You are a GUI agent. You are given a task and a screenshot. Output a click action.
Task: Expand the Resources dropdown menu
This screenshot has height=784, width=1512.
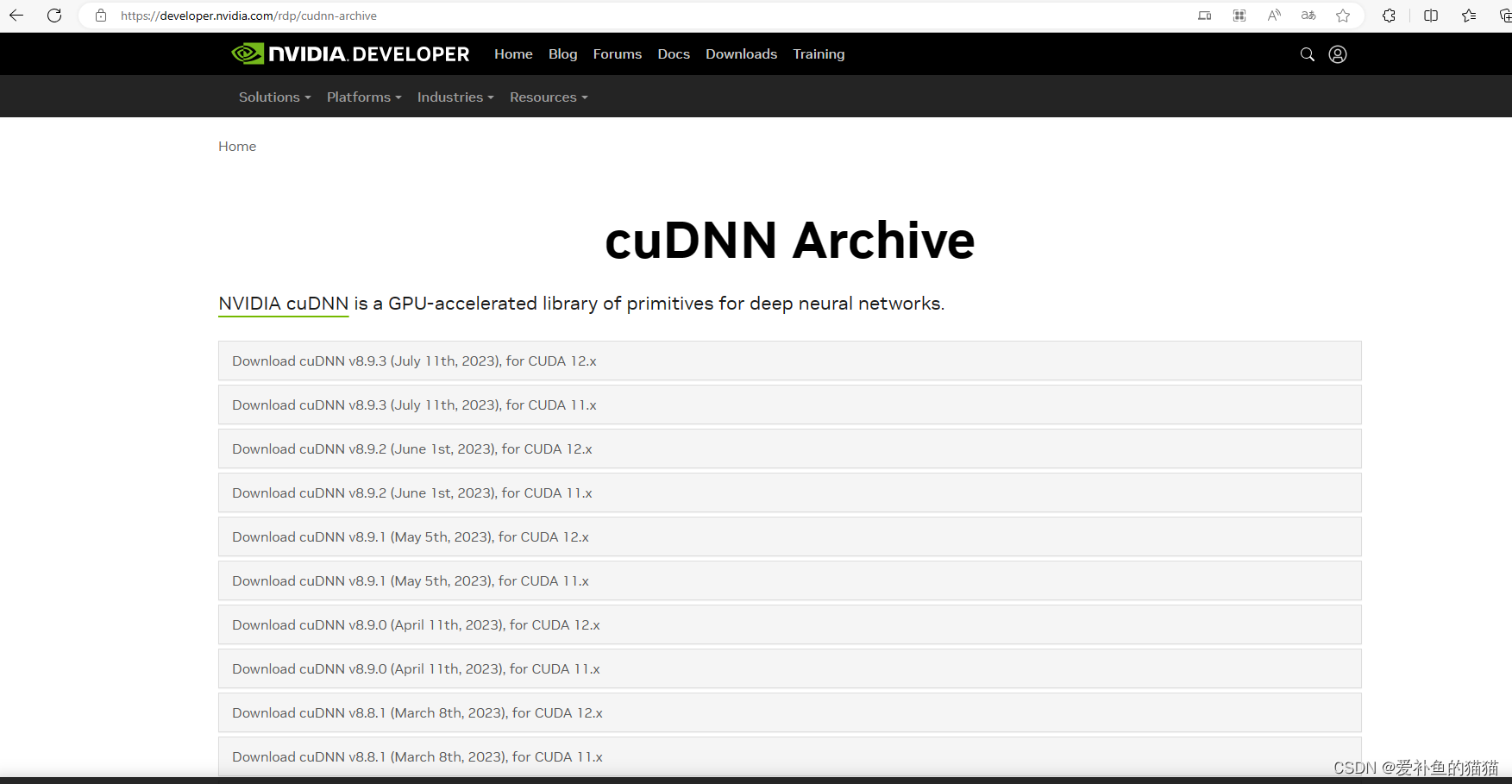click(549, 97)
